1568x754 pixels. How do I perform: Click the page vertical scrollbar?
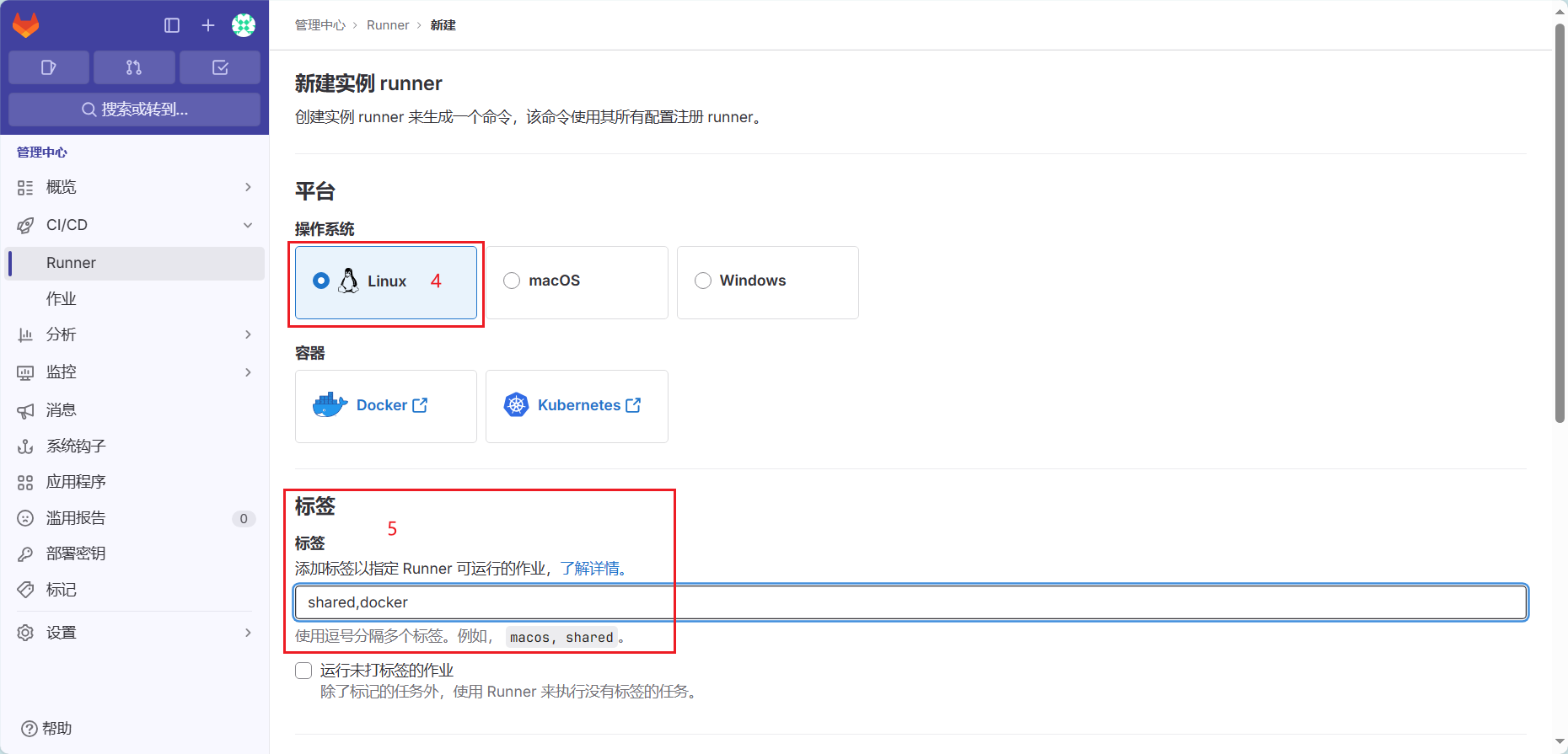click(x=1560, y=223)
